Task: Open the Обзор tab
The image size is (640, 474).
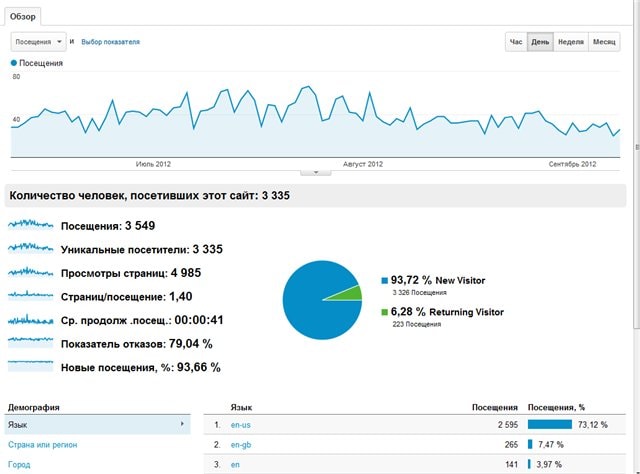Action: pos(22,16)
